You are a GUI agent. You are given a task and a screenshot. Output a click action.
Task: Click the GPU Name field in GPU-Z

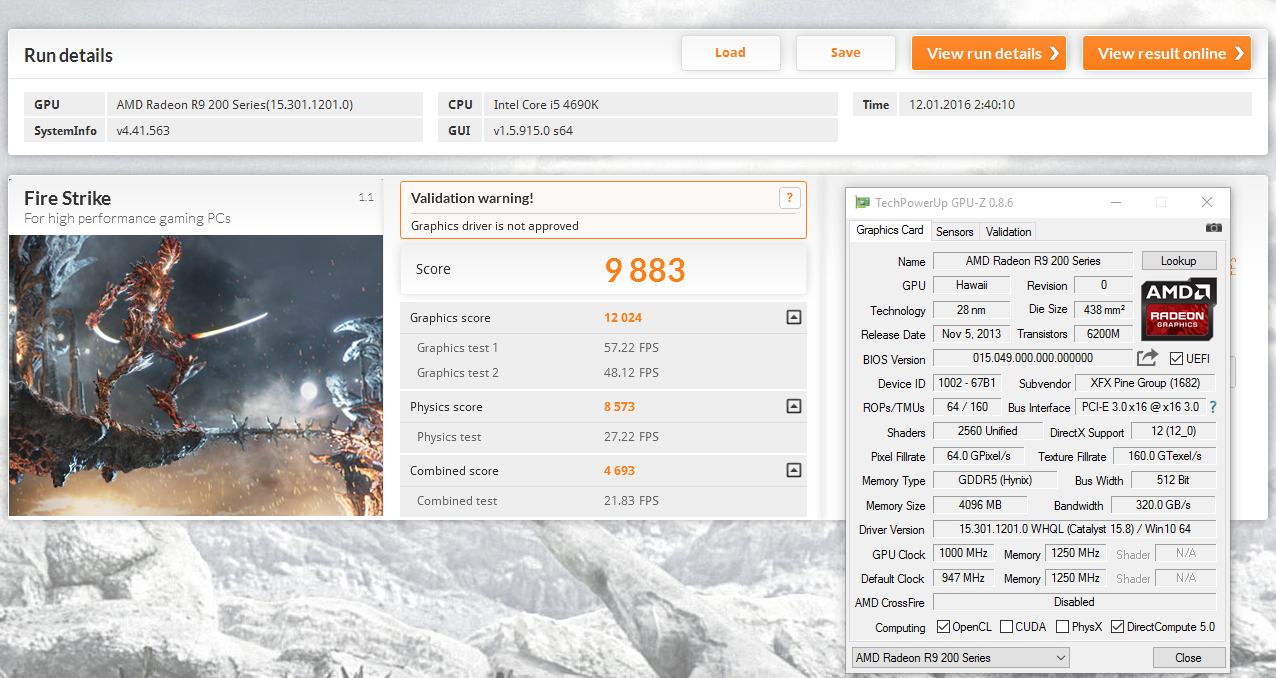point(1033,260)
